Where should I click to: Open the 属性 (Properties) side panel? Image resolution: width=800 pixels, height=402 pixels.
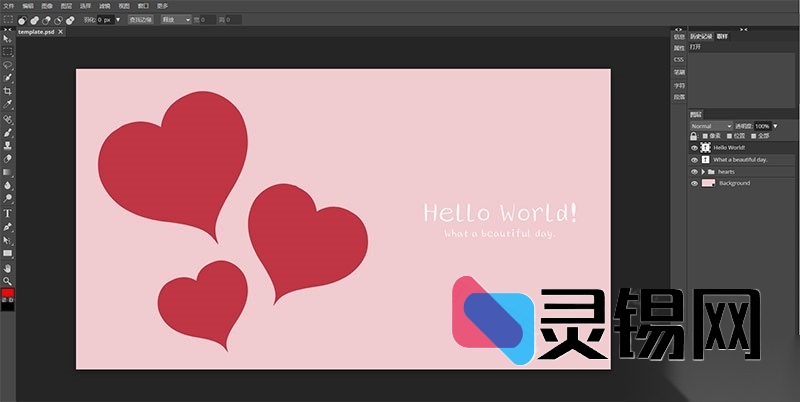679,48
